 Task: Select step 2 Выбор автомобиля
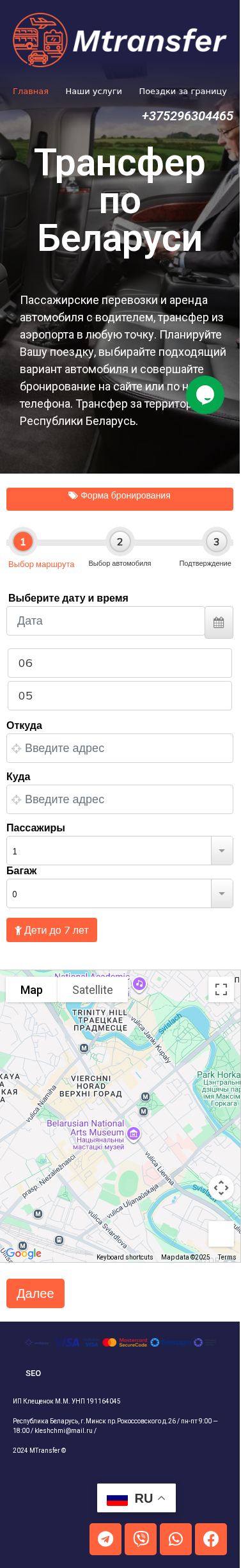[x=120, y=548]
